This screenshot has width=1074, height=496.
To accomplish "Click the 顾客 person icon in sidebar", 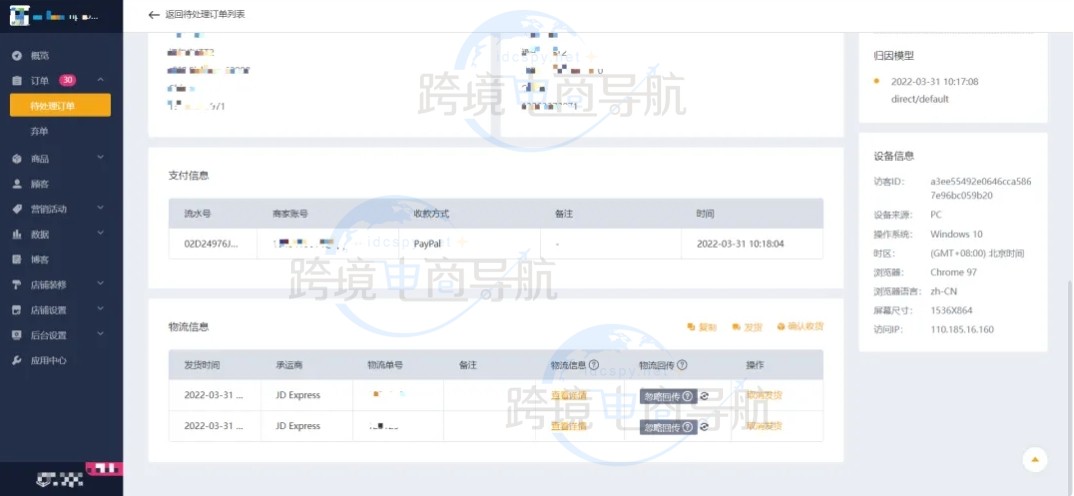I will [x=17, y=184].
